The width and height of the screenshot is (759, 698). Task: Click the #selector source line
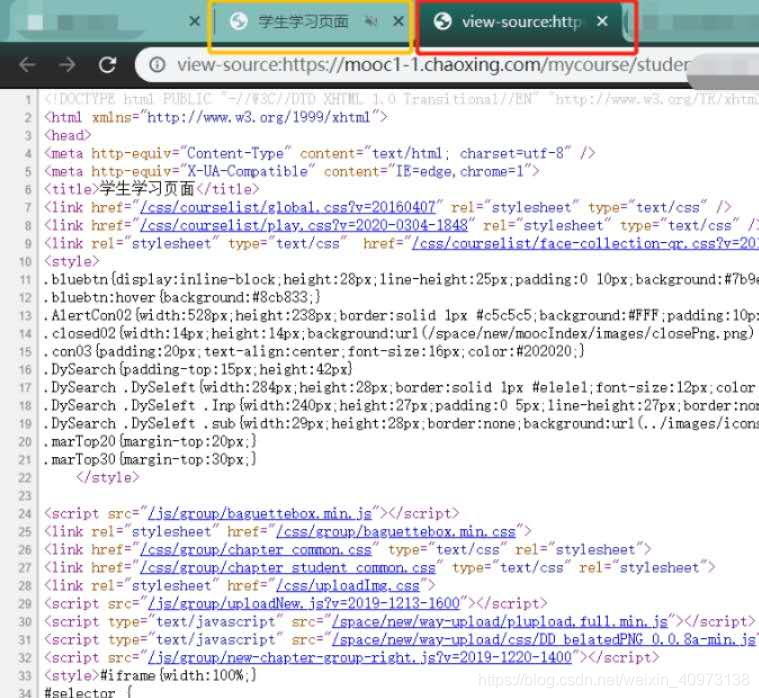tap(88, 692)
